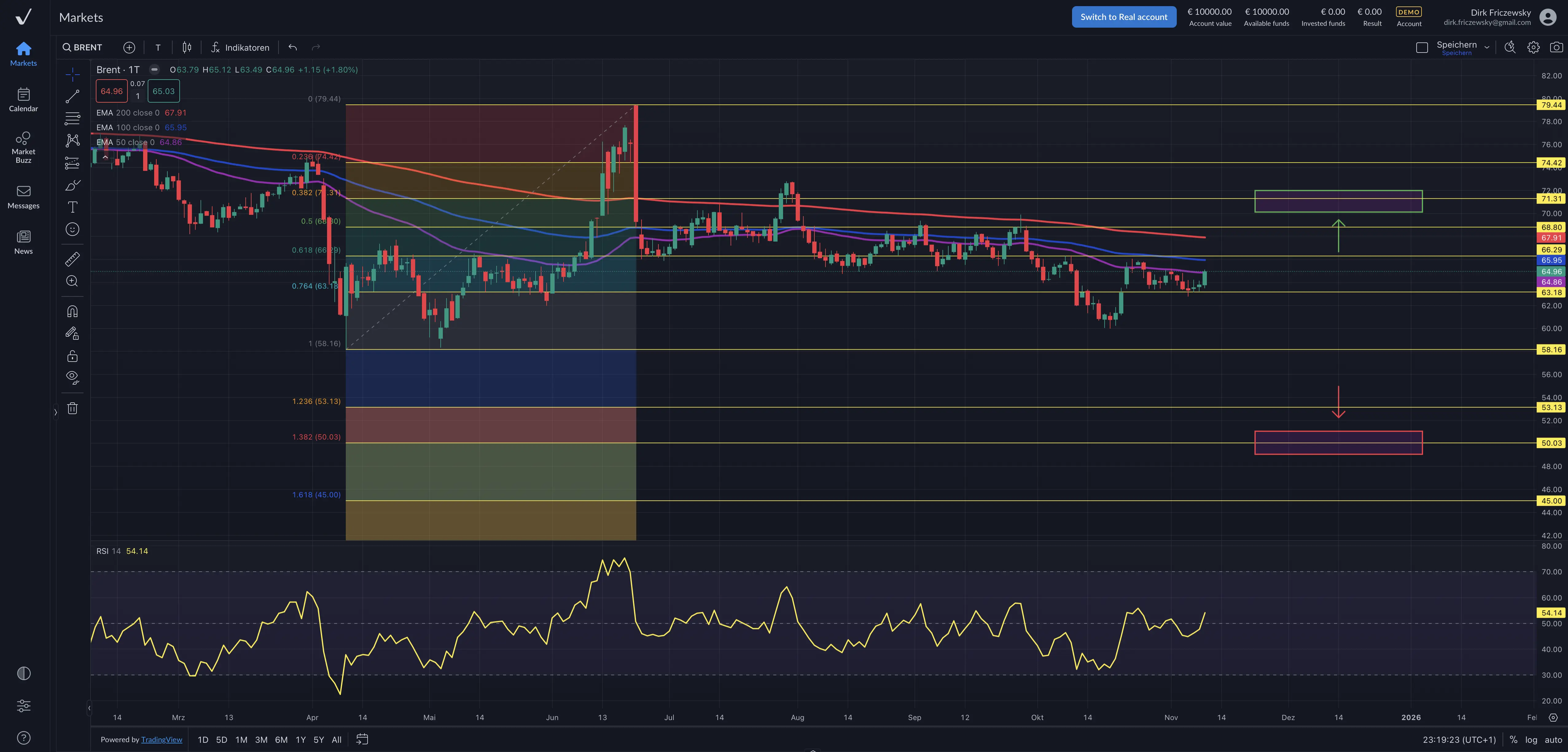Toggle magnet snap mode
This screenshot has width=1568, height=752.
pyautogui.click(x=72, y=312)
